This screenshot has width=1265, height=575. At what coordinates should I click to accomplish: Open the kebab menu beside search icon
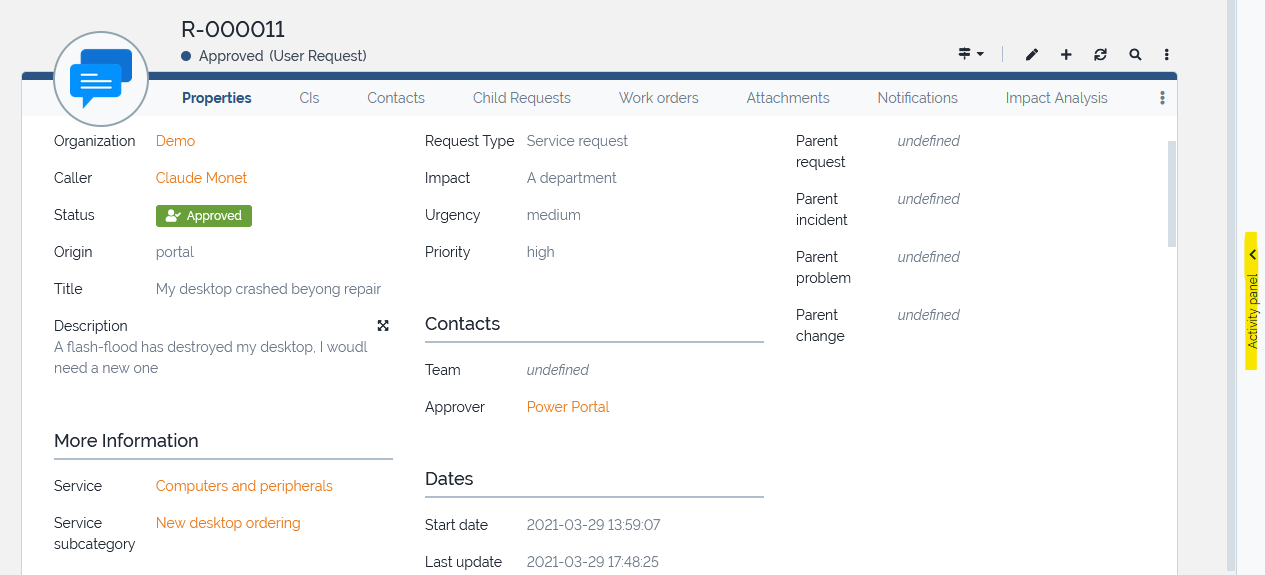pyautogui.click(x=1167, y=55)
